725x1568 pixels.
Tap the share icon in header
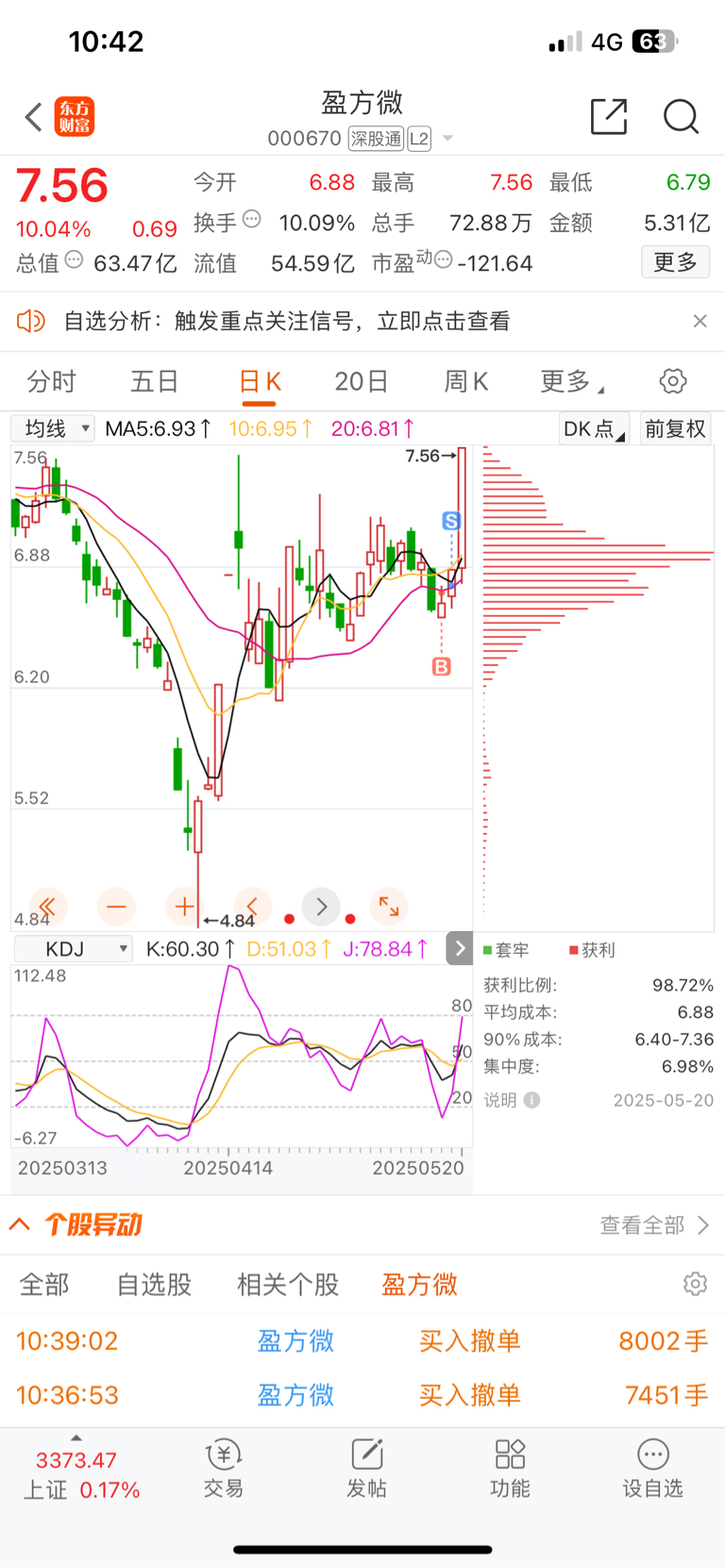pyautogui.click(x=609, y=116)
